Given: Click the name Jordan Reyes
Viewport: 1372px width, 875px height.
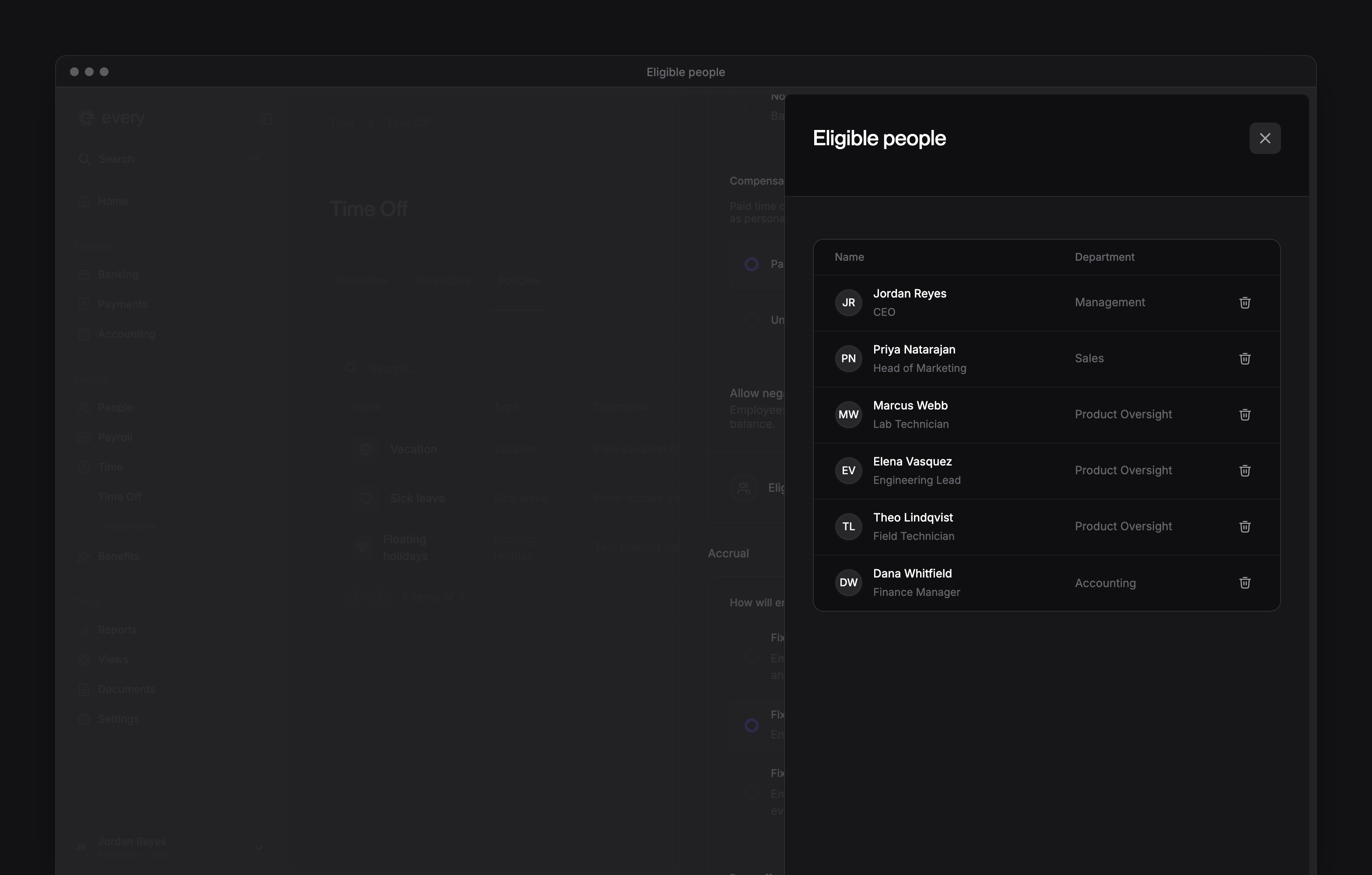Looking at the screenshot, I should coord(910,294).
